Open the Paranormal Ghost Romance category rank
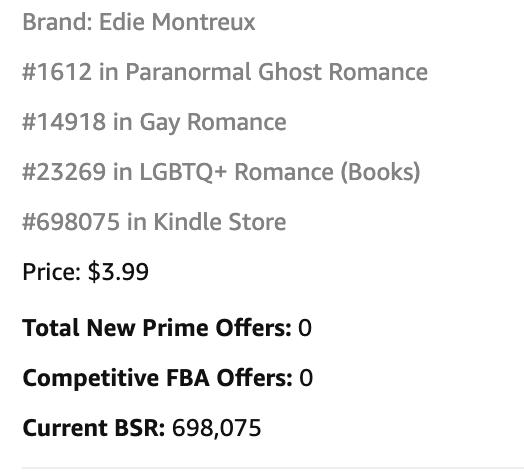This screenshot has height=474, width=524. [225, 72]
